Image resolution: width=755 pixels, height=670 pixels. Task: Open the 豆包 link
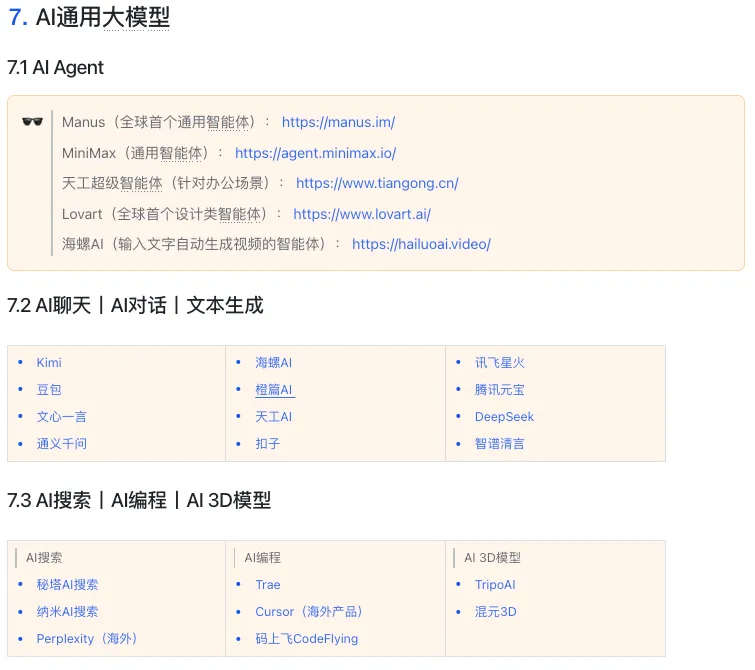click(49, 390)
